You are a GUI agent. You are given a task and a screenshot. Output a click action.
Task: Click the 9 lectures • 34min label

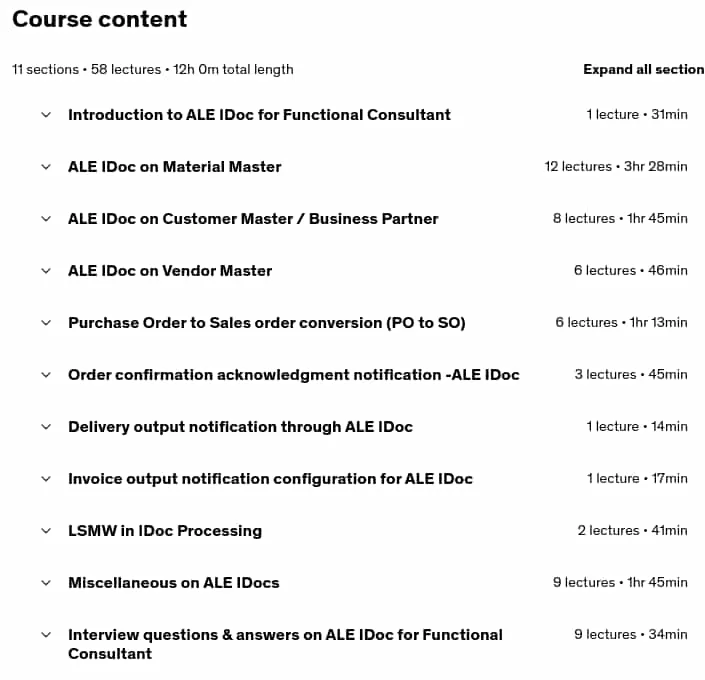(631, 634)
